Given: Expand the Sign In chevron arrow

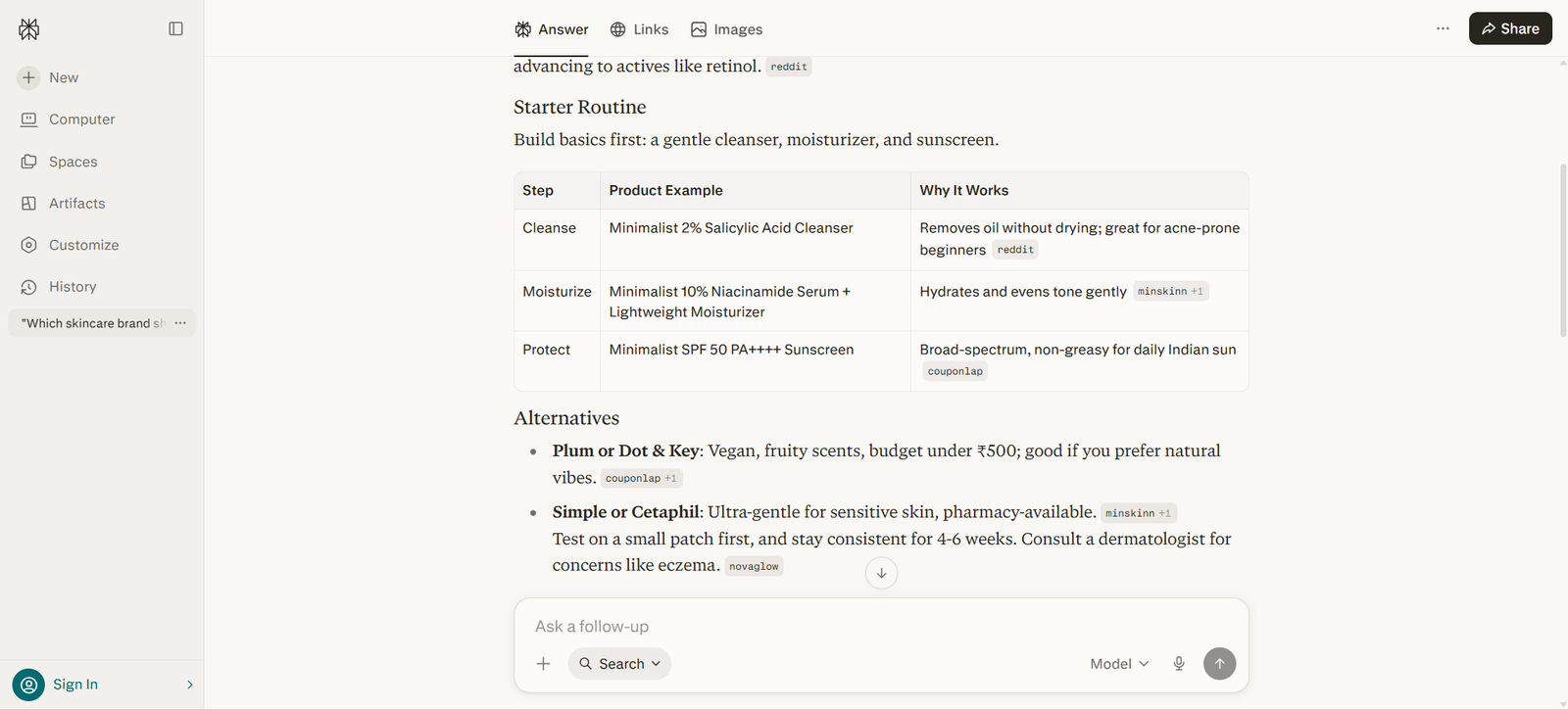Looking at the screenshot, I should click(190, 685).
